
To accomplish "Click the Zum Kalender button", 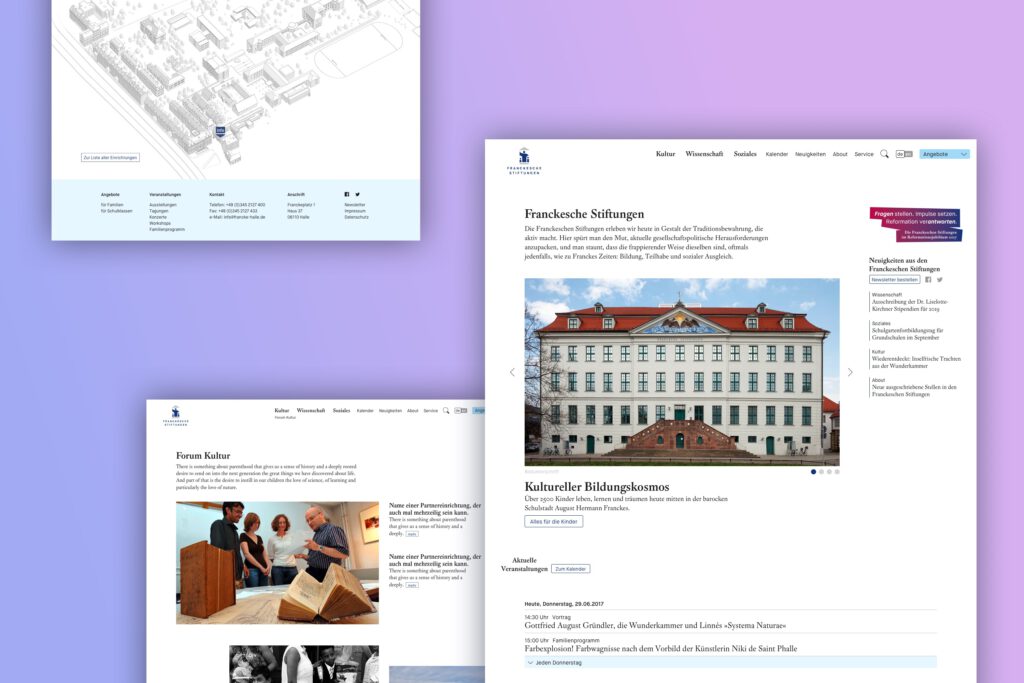I will point(571,568).
